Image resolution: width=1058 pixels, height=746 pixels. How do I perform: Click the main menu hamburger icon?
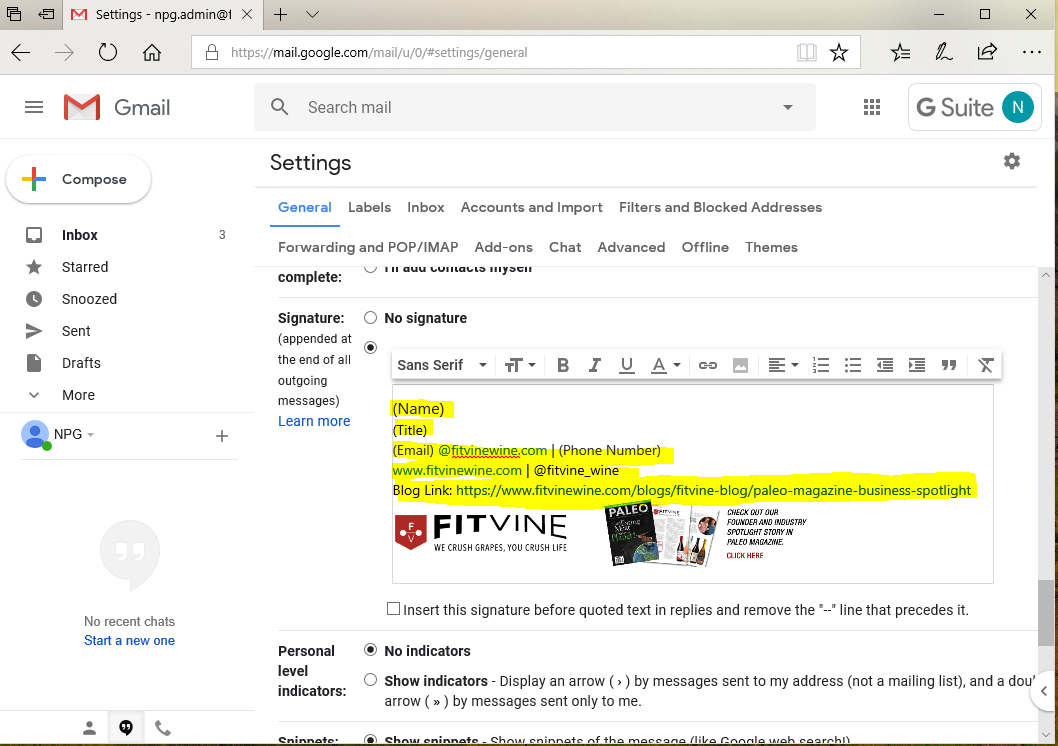(34, 107)
